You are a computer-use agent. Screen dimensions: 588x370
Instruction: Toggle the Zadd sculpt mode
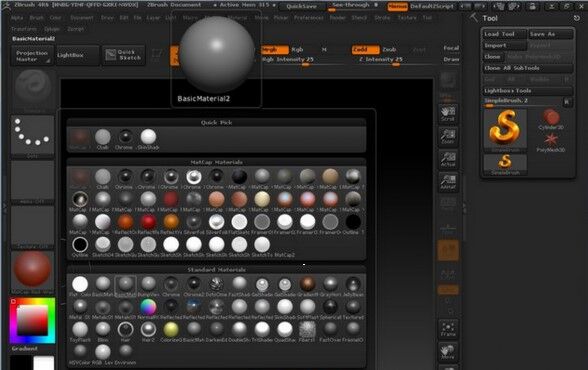pyautogui.click(x=365, y=49)
